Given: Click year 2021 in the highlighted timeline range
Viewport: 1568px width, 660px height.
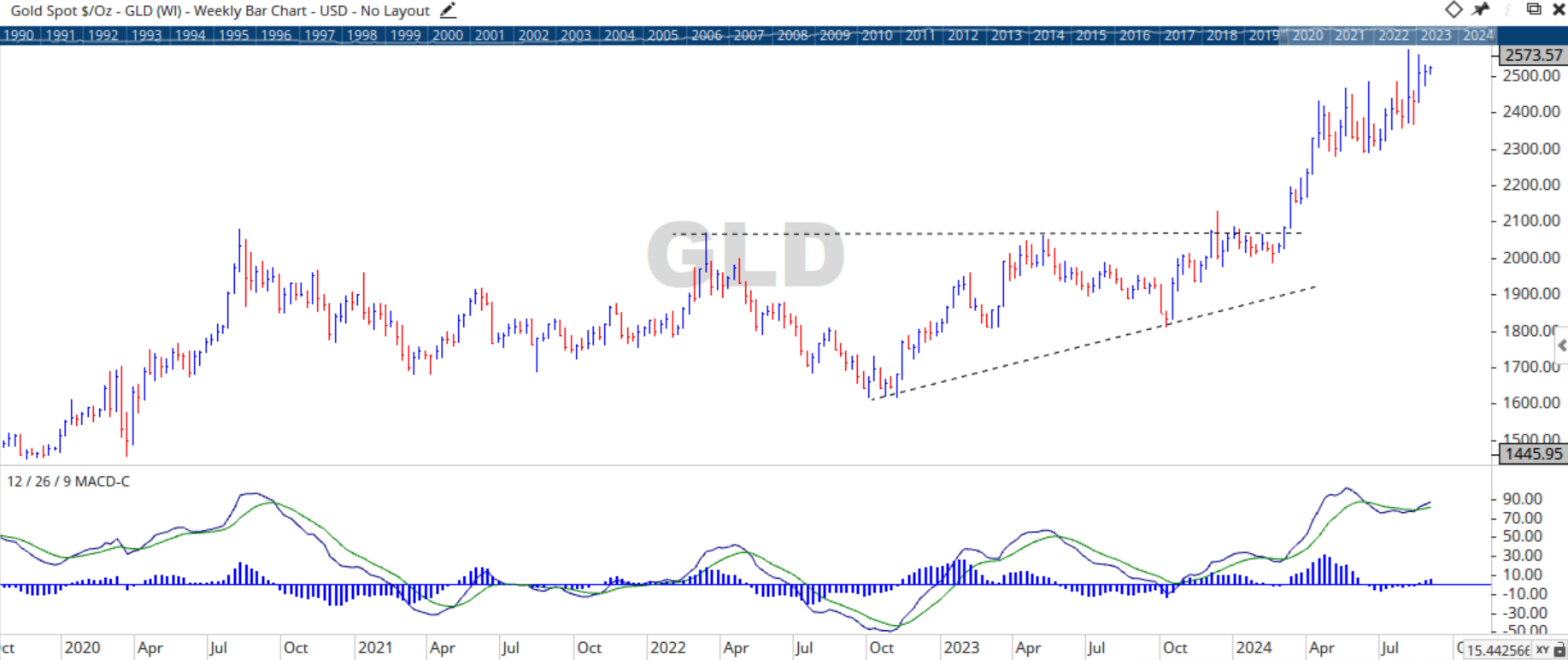Looking at the screenshot, I should (1350, 35).
